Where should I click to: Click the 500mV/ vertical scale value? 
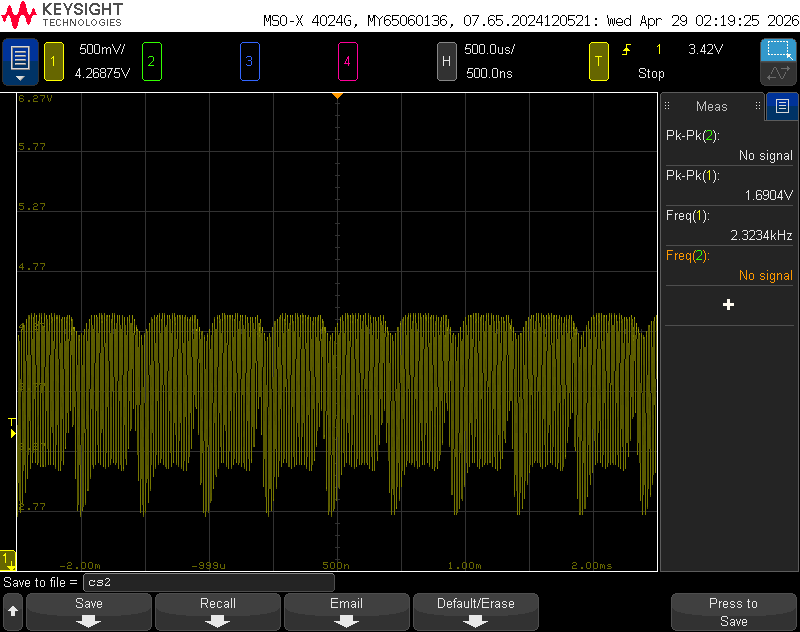[x=102, y=49]
